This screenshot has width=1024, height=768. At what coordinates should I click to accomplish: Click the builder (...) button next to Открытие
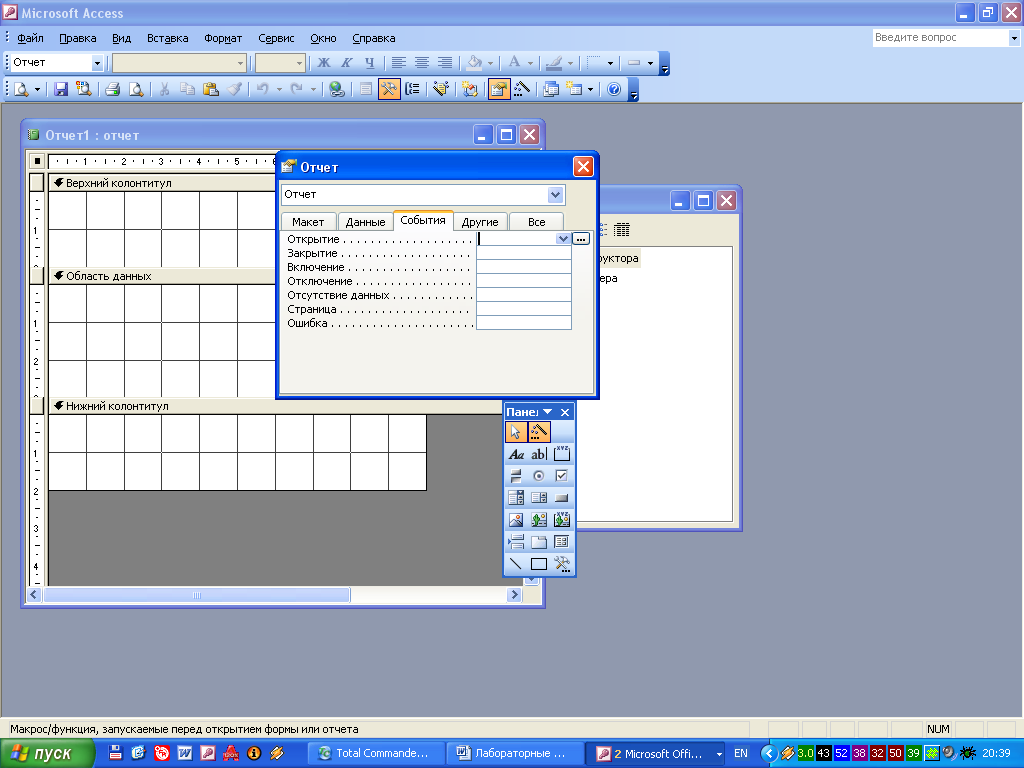point(581,239)
